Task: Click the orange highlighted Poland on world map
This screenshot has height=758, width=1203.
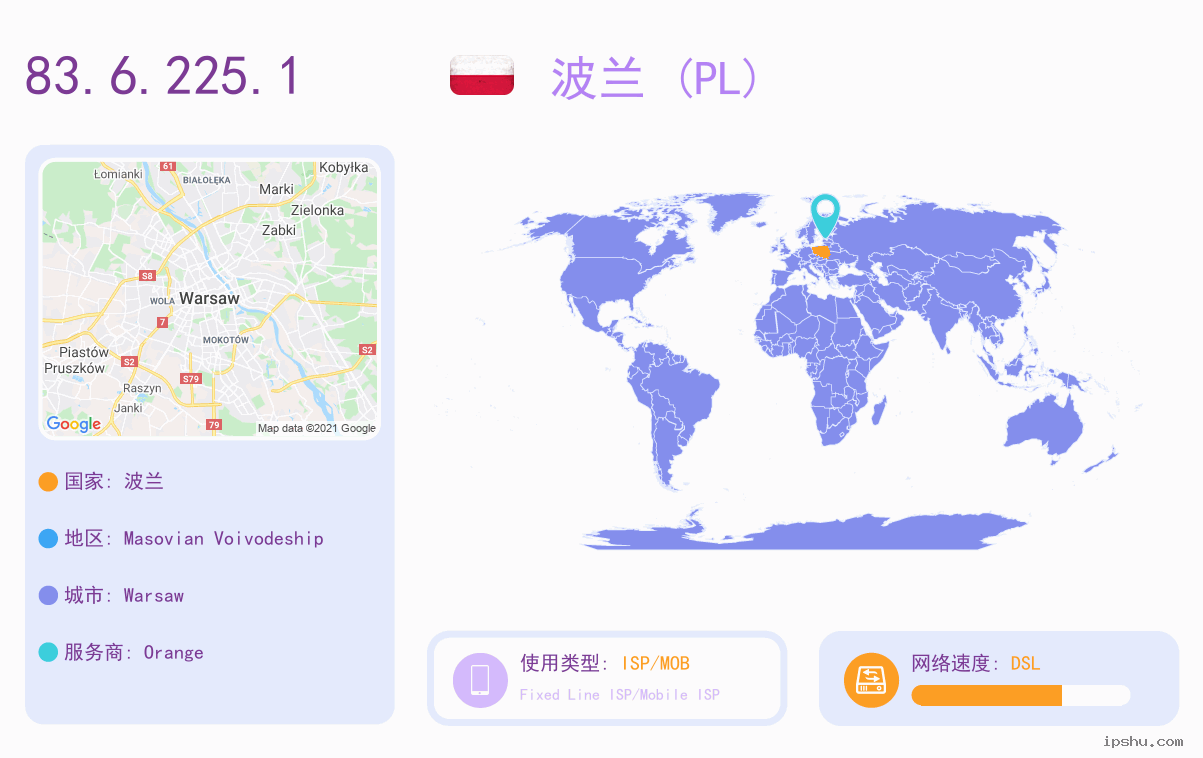Action: (x=822, y=251)
